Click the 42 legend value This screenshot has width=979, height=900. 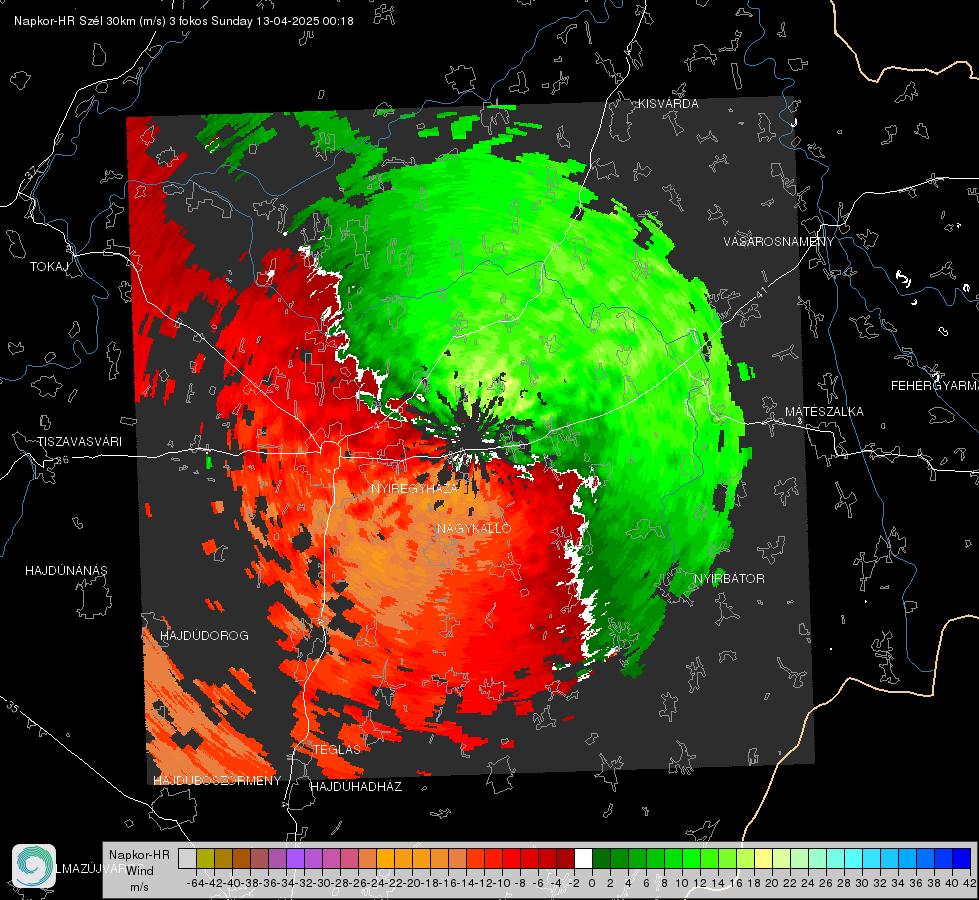pos(970,884)
